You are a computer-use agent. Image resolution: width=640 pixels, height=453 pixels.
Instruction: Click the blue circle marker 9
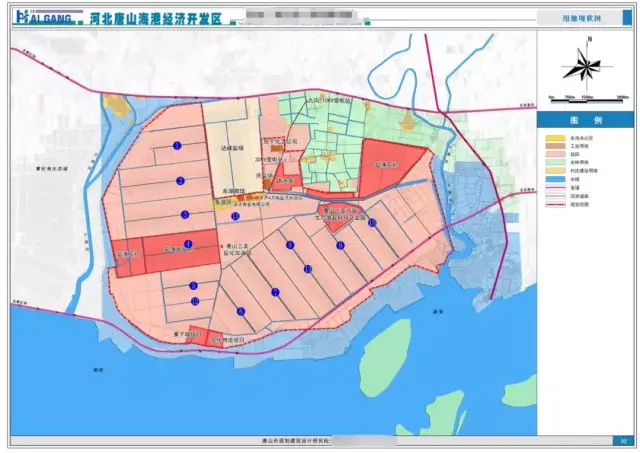tap(340, 245)
